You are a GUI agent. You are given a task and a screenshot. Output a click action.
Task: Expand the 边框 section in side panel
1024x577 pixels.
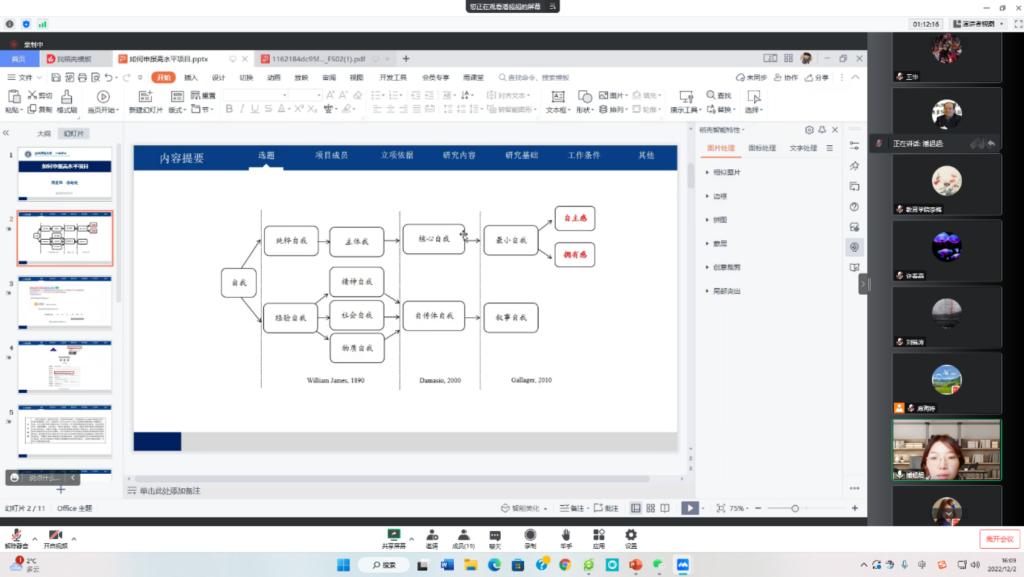pyautogui.click(x=718, y=196)
